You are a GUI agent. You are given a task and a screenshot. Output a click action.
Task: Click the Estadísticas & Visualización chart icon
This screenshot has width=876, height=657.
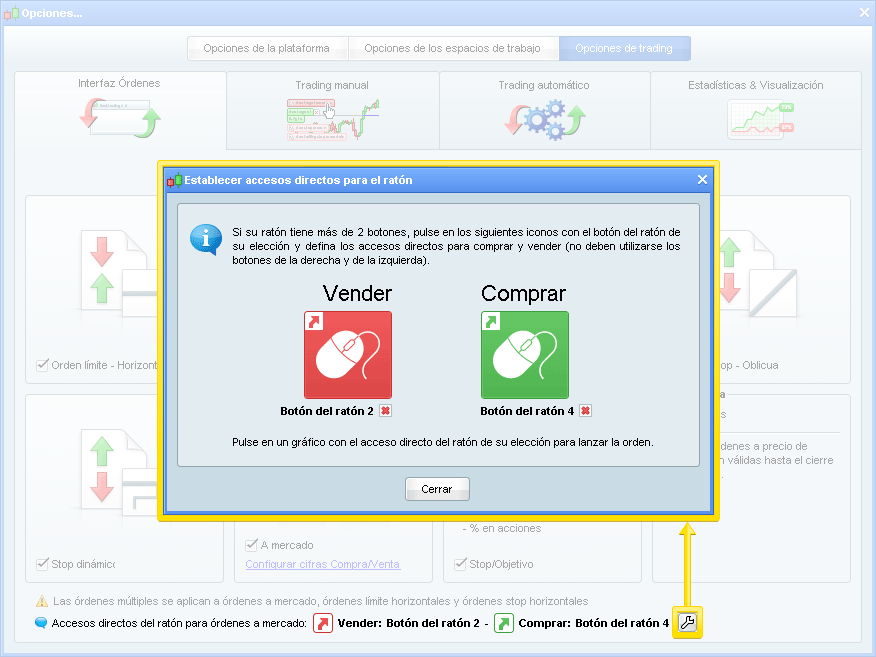(761, 119)
